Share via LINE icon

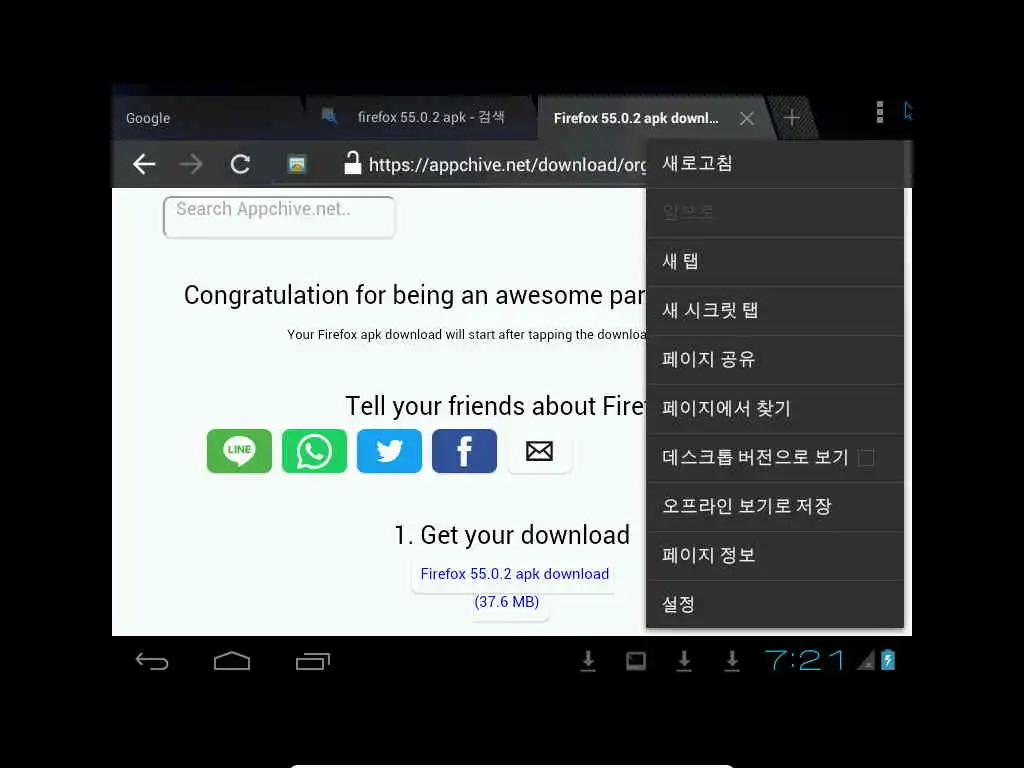click(239, 451)
